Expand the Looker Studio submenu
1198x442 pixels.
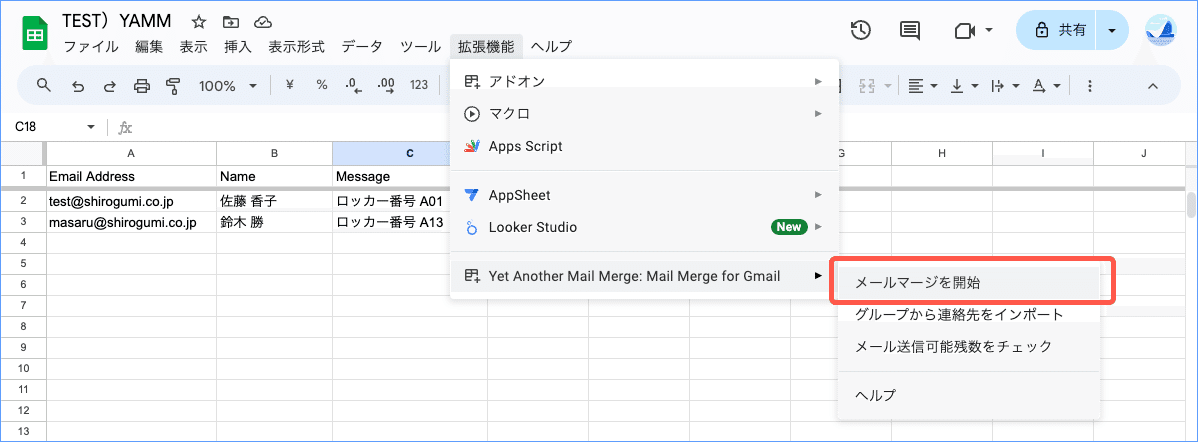645,227
